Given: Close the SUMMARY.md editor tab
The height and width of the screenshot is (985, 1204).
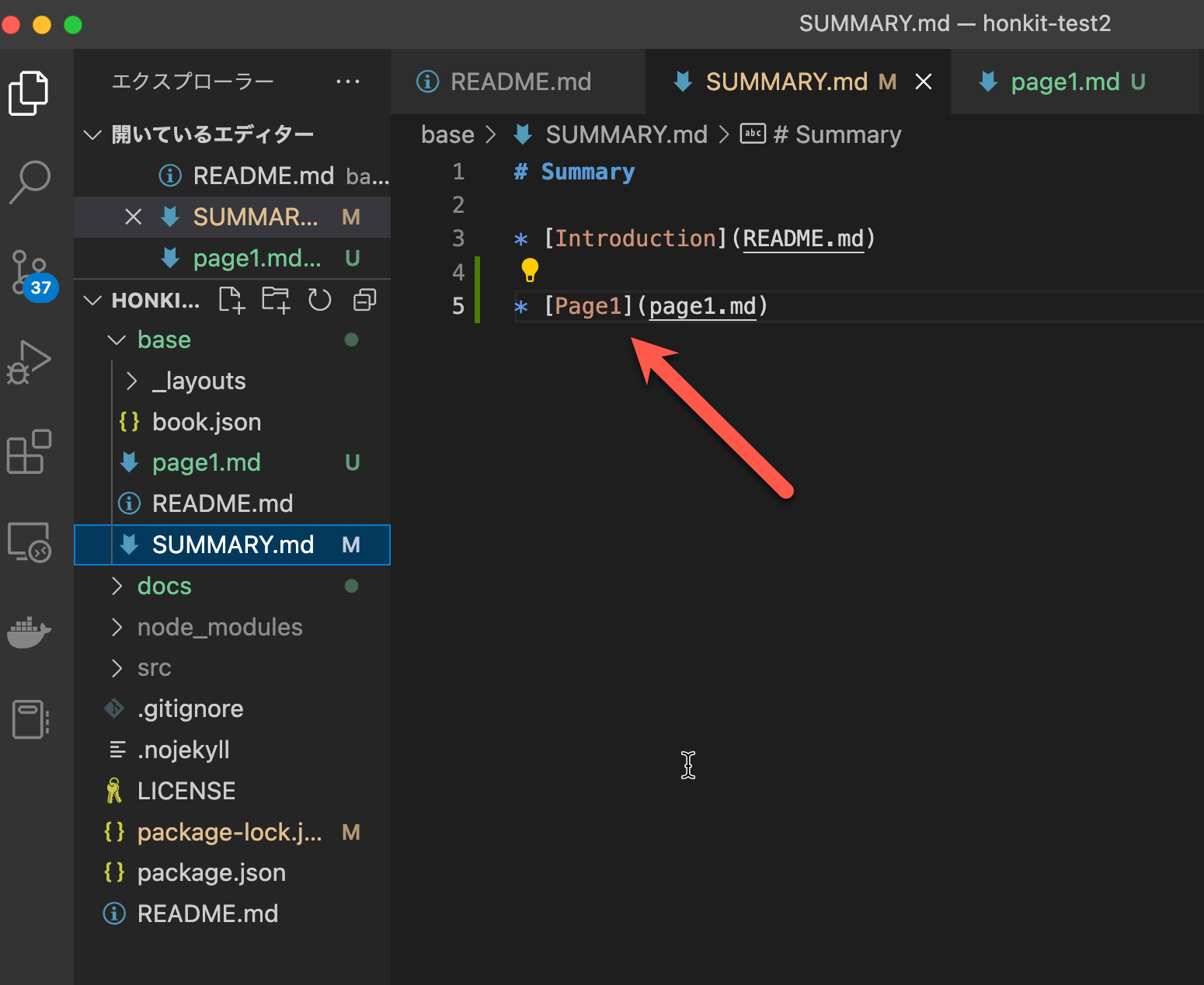Looking at the screenshot, I should pyautogui.click(x=923, y=82).
